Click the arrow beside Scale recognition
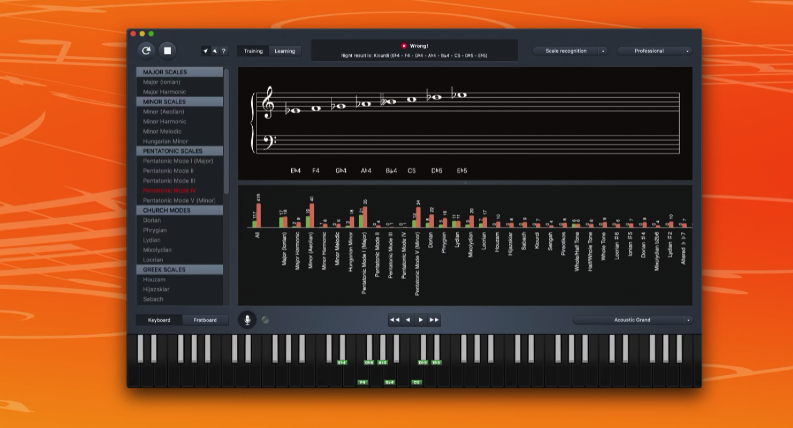This screenshot has width=793, height=428. (x=602, y=51)
